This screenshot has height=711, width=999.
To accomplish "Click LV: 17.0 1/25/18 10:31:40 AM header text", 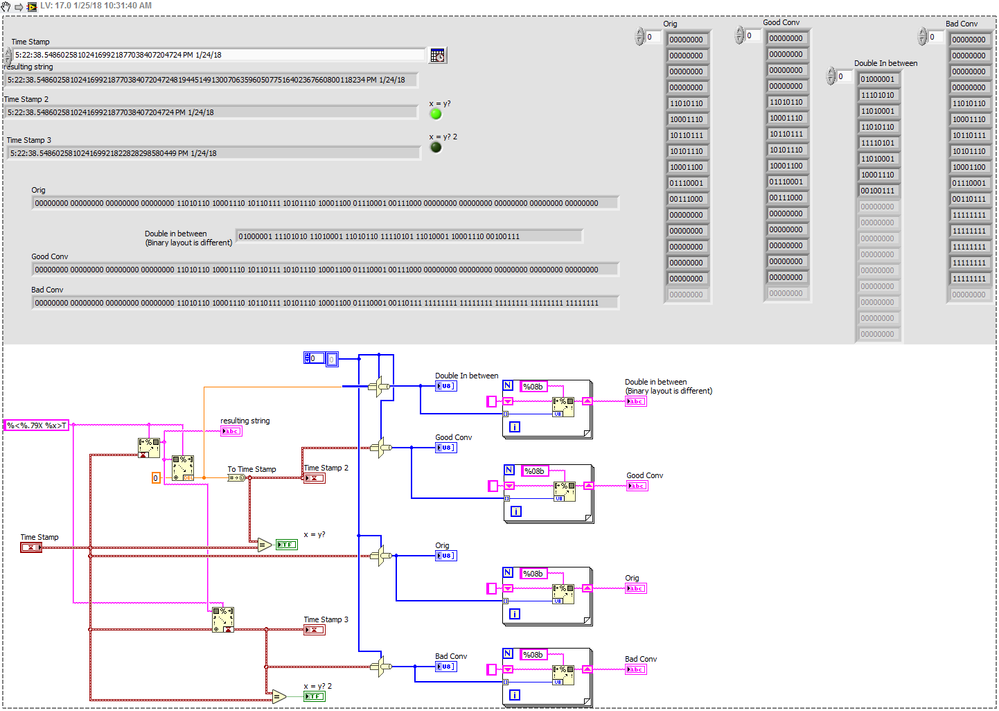I will (96, 6).
